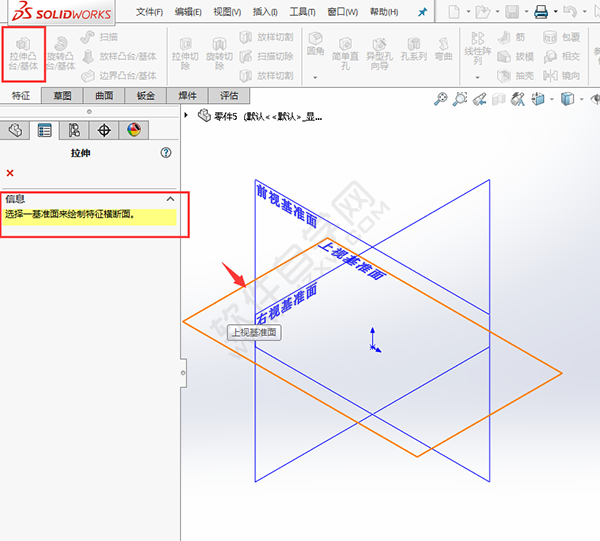Click the Save disk icon
This screenshot has width=600, height=541.
pyautogui.click(x=512, y=12)
